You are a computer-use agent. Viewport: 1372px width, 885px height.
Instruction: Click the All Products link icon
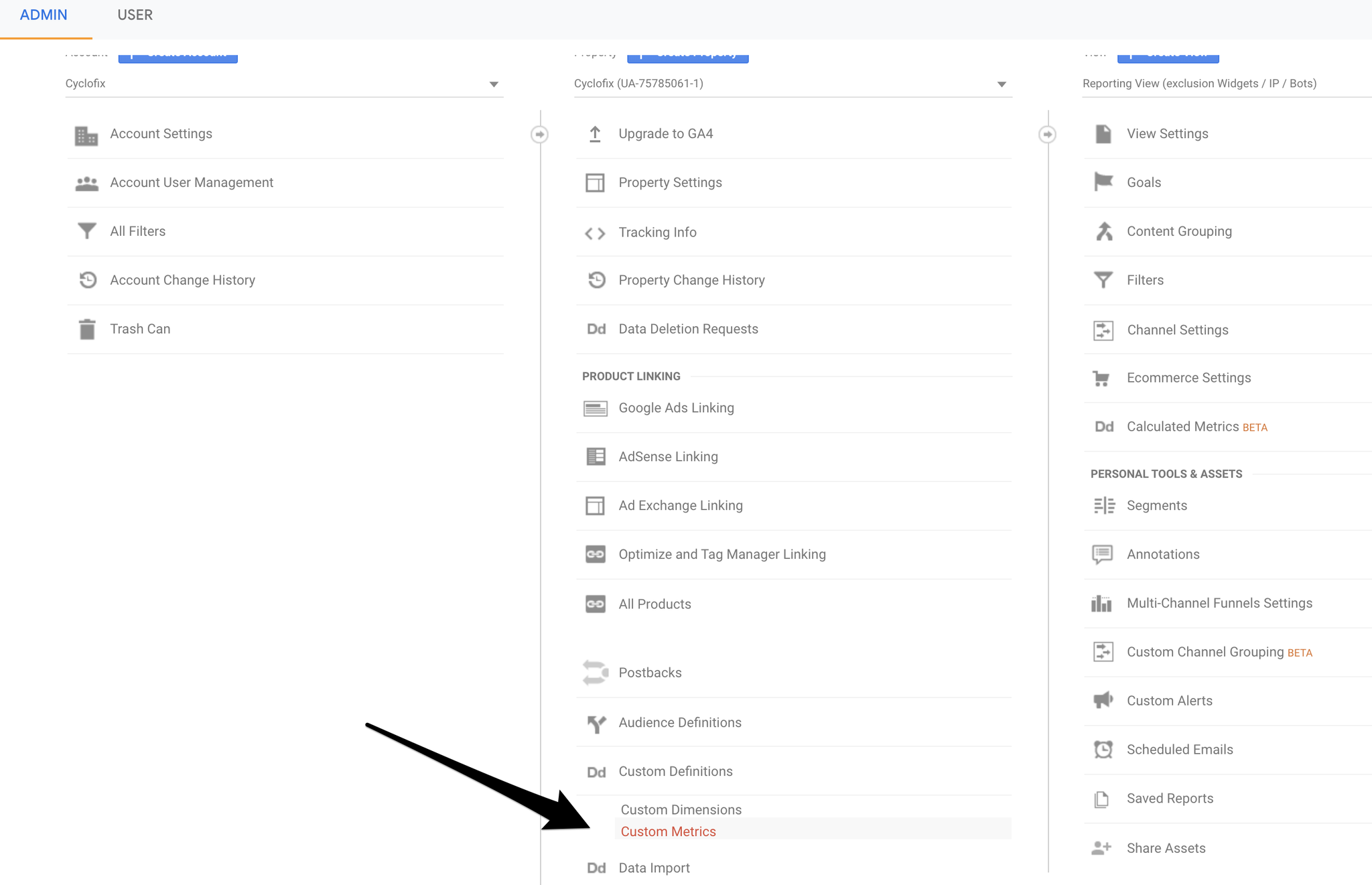pos(596,604)
